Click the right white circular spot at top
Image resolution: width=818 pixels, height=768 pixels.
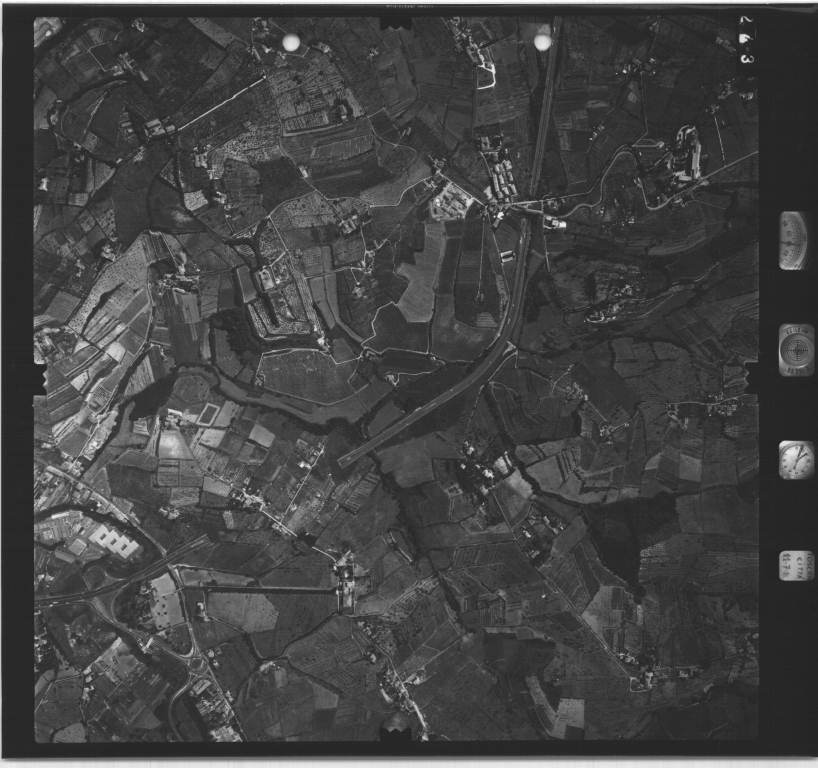[x=542, y=42]
